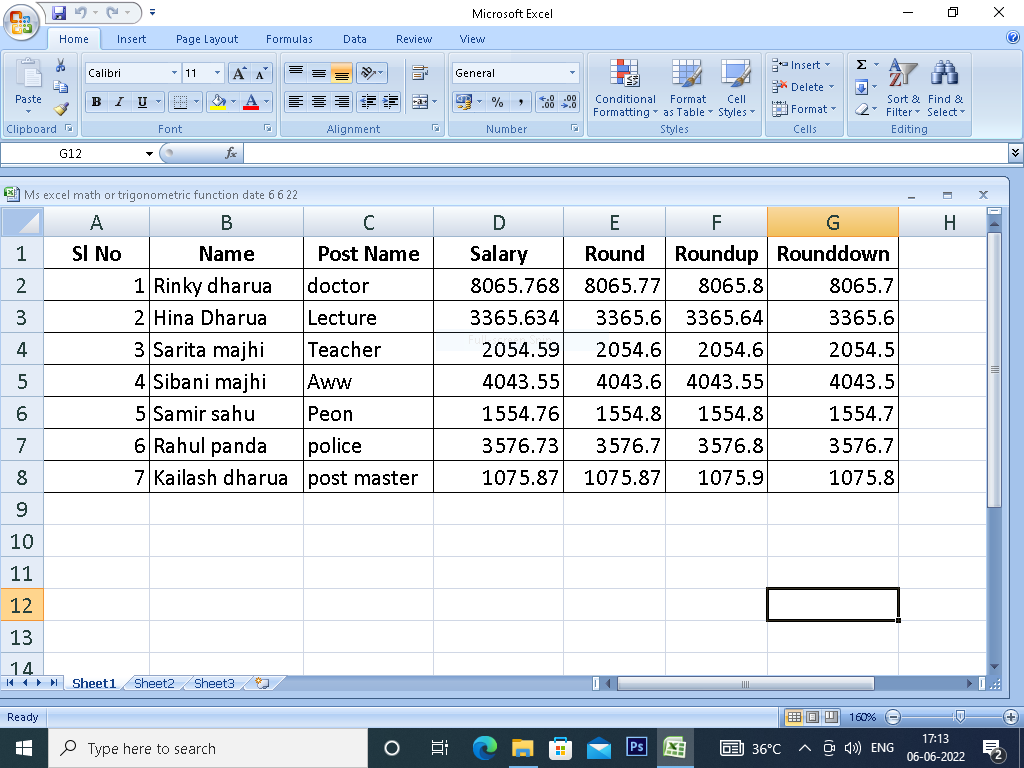Screen dimensions: 1024x768
Task: Click the AutoSum sigma icon
Action: pos(861,65)
